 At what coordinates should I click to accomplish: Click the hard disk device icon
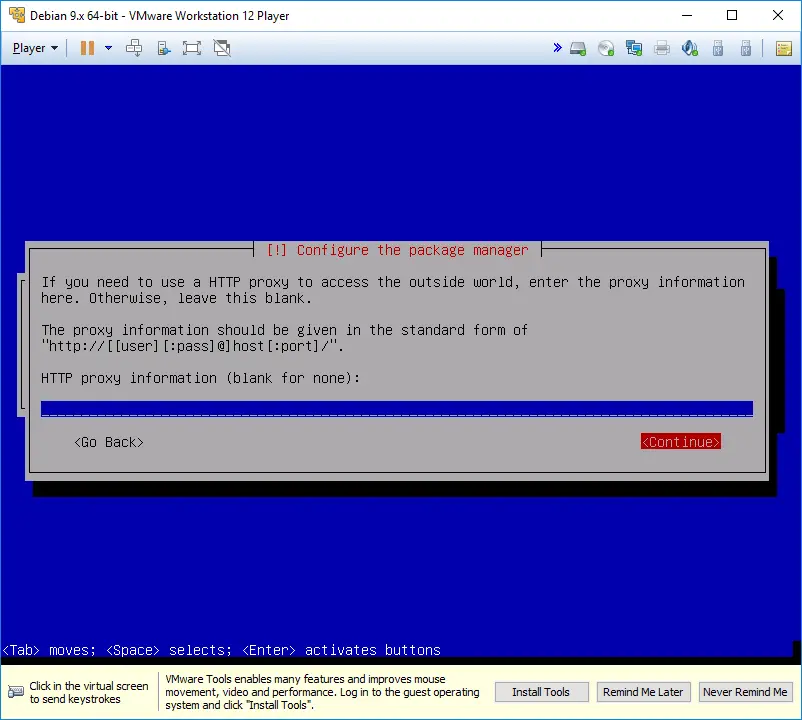[578, 49]
